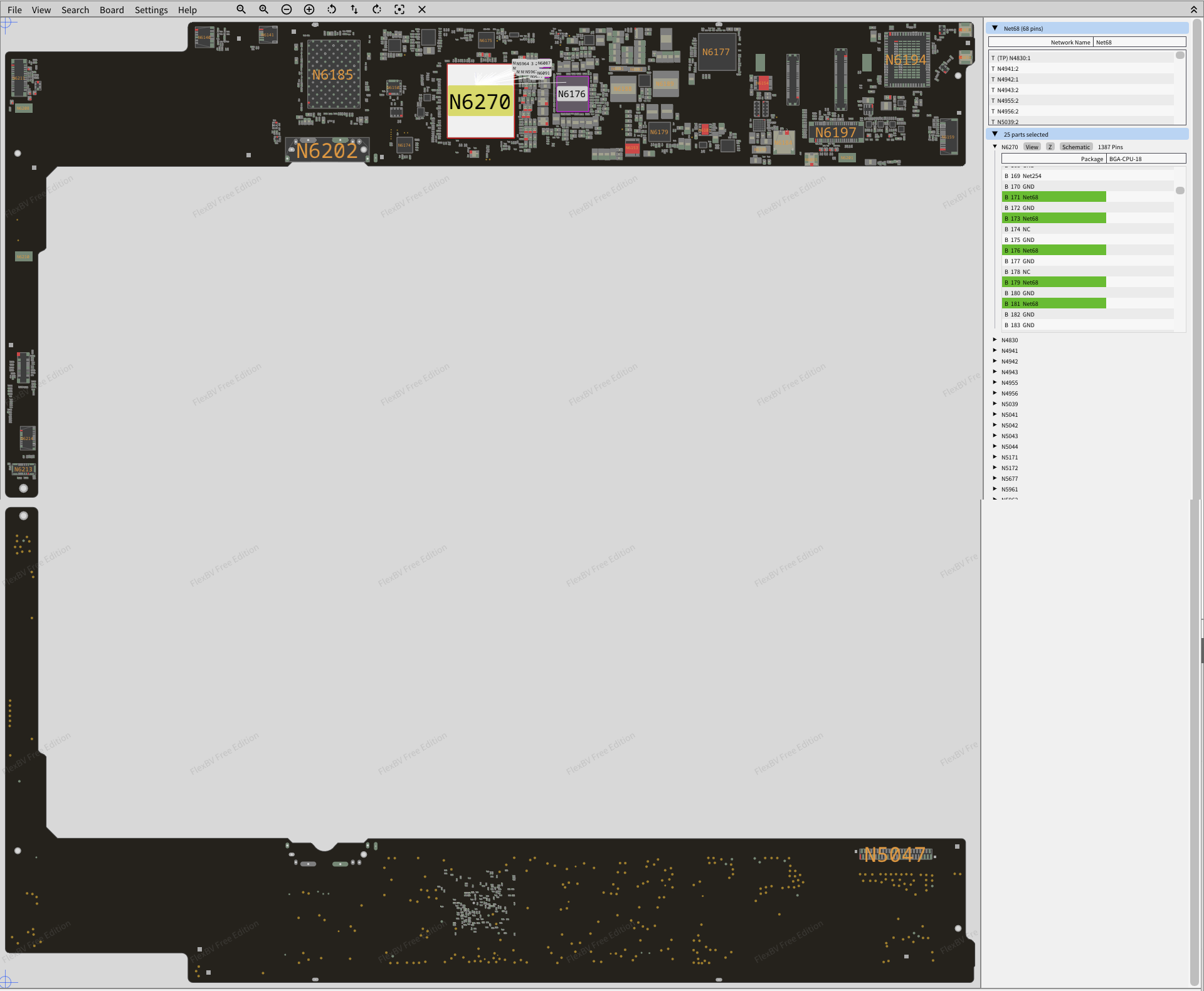Click the zoom in magnifier icon
The width and height of the screenshot is (1204, 991).
point(263,9)
